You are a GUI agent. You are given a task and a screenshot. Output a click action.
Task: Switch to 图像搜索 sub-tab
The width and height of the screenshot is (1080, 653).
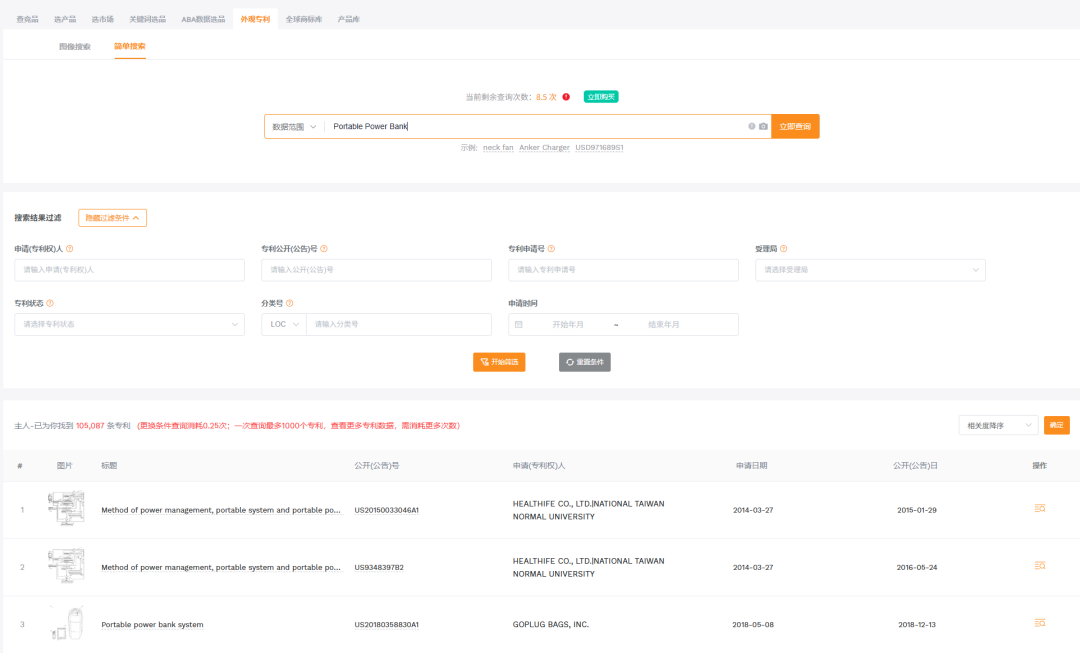(x=74, y=46)
